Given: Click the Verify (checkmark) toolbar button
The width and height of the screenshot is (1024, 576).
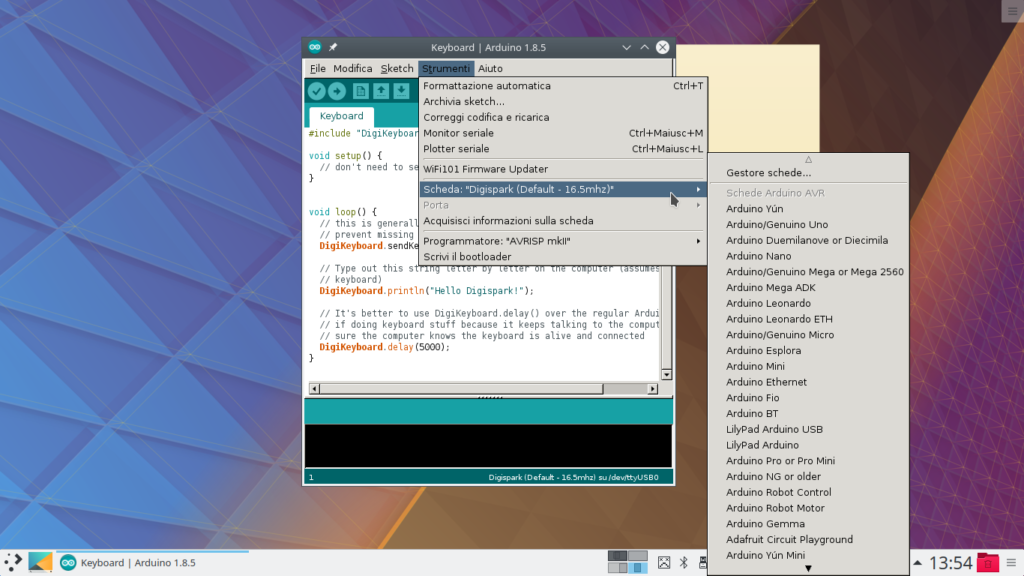Looking at the screenshot, I should tap(317, 91).
